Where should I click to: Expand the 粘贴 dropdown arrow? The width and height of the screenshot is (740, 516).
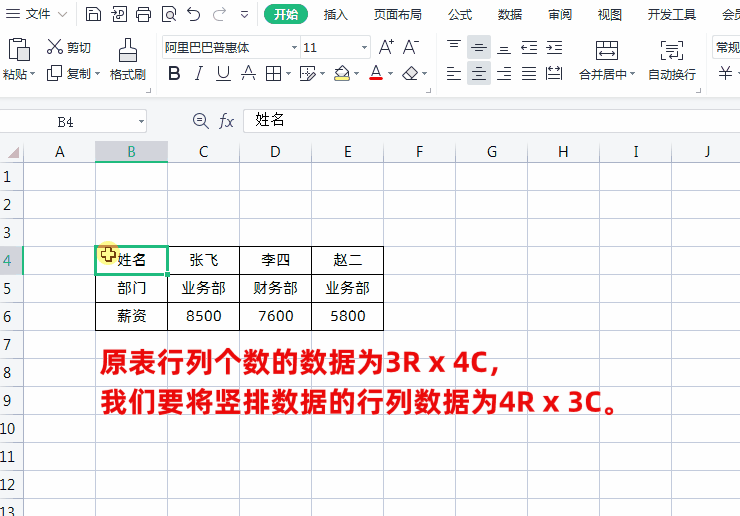(33, 74)
